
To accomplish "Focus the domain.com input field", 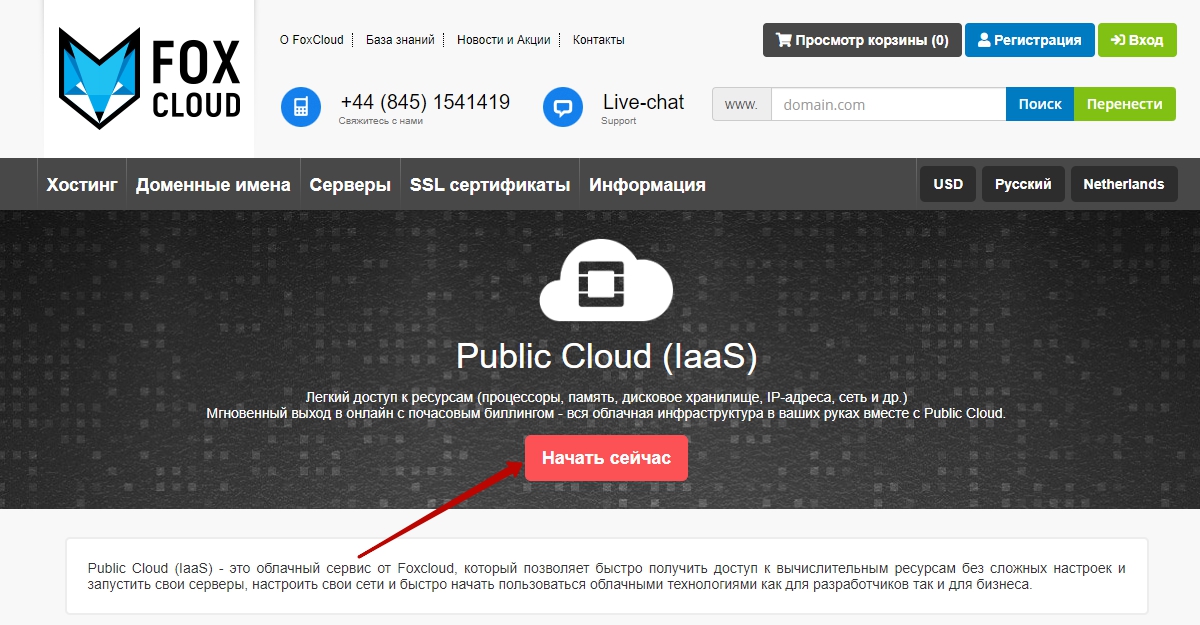I will tap(888, 104).
